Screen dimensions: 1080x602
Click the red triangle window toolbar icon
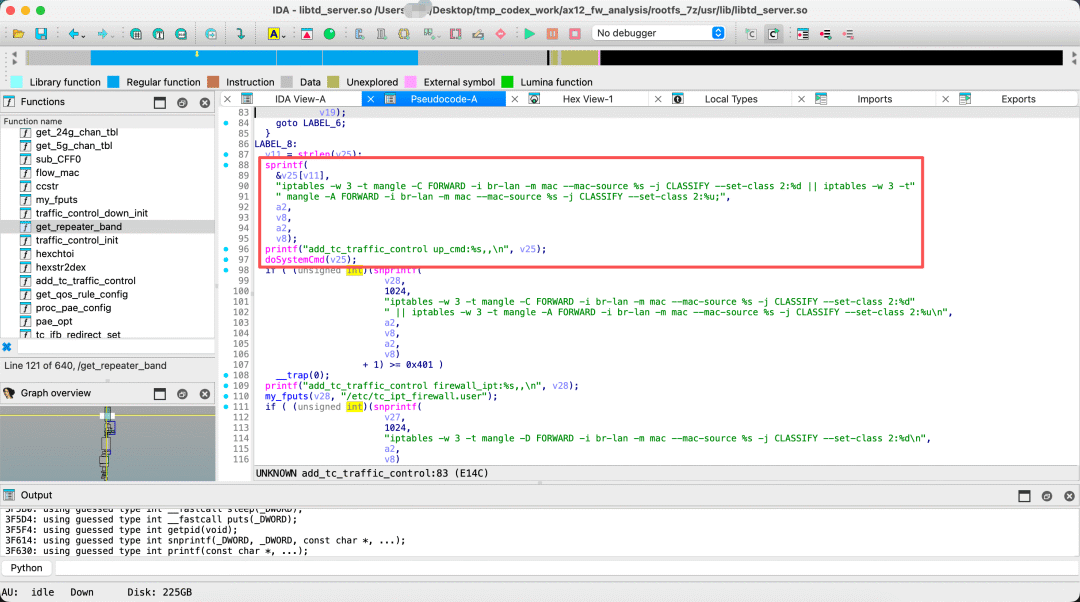click(307, 33)
